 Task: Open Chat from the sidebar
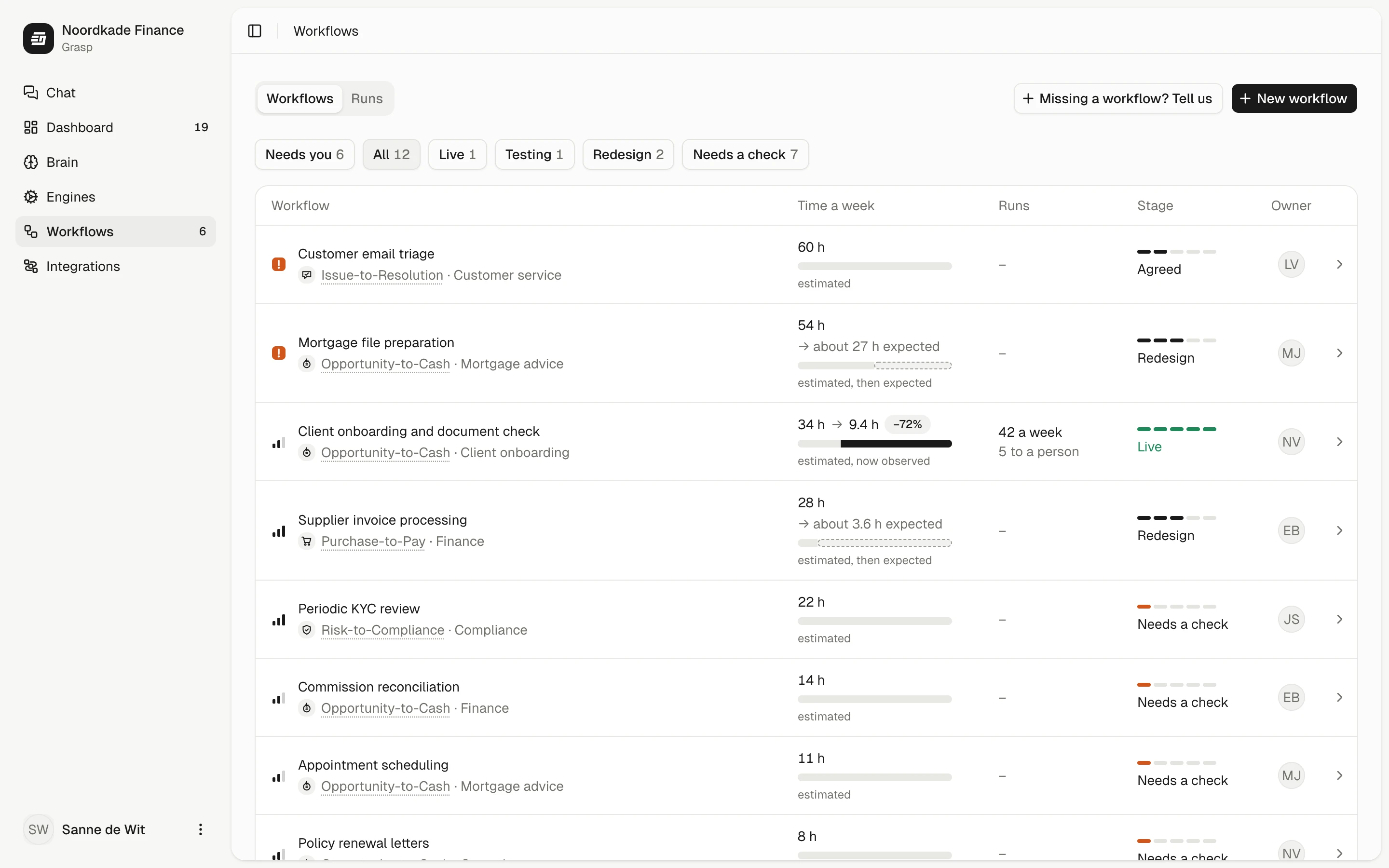(x=115, y=93)
